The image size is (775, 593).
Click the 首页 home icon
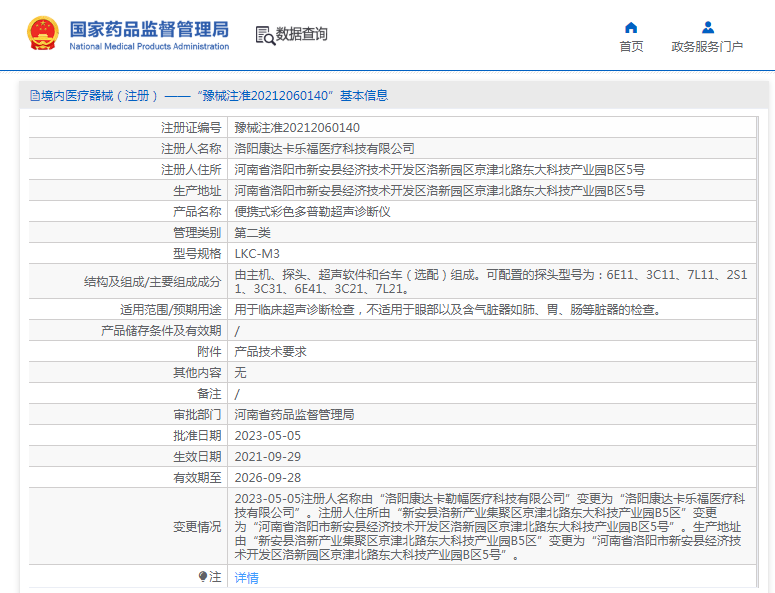pos(631,28)
